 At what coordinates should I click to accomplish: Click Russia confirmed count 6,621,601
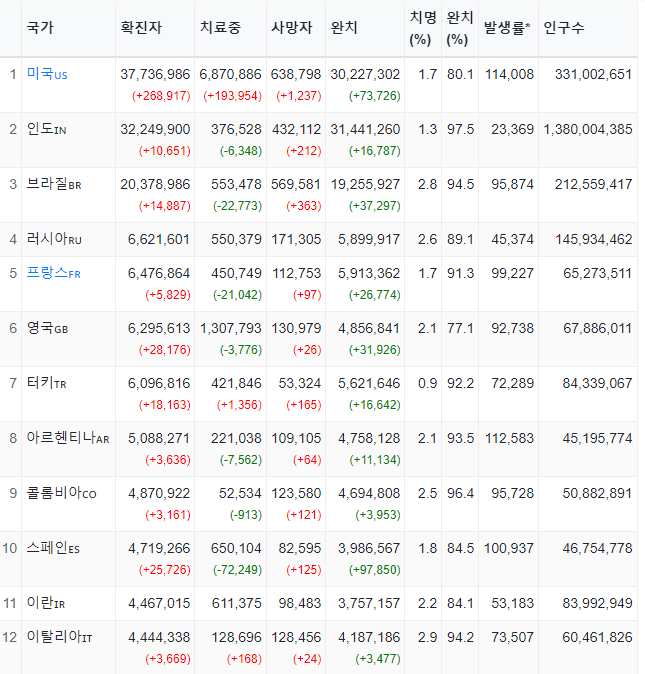click(159, 239)
